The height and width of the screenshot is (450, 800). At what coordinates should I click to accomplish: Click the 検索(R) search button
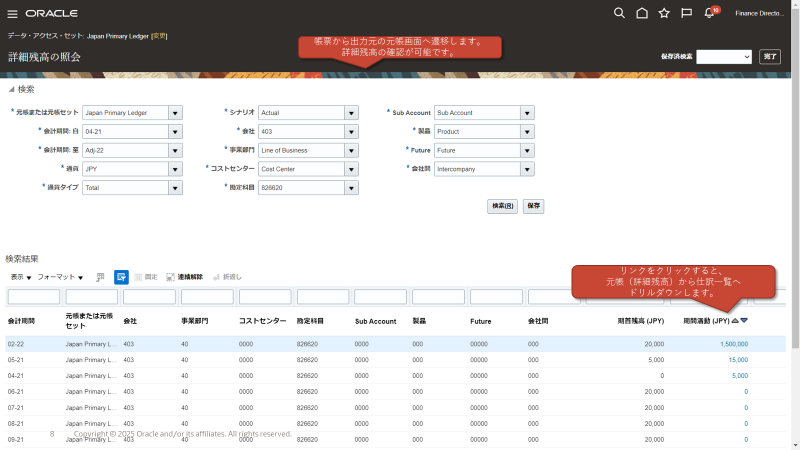(502, 206)
